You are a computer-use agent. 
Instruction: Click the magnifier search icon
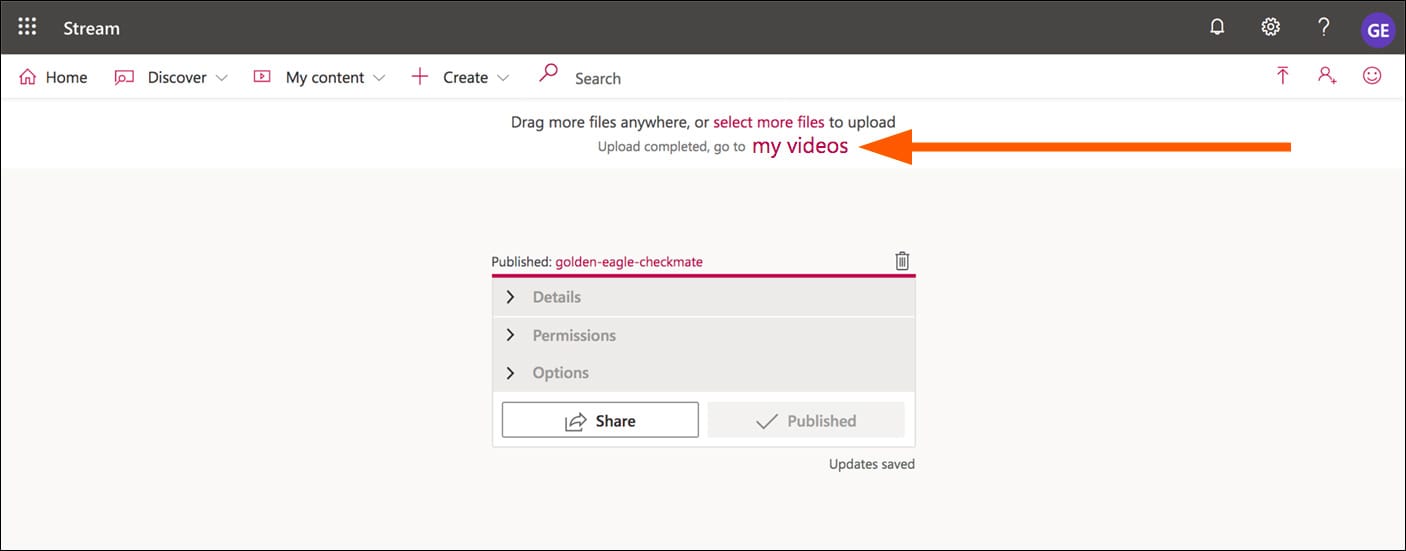pos(548,73)
